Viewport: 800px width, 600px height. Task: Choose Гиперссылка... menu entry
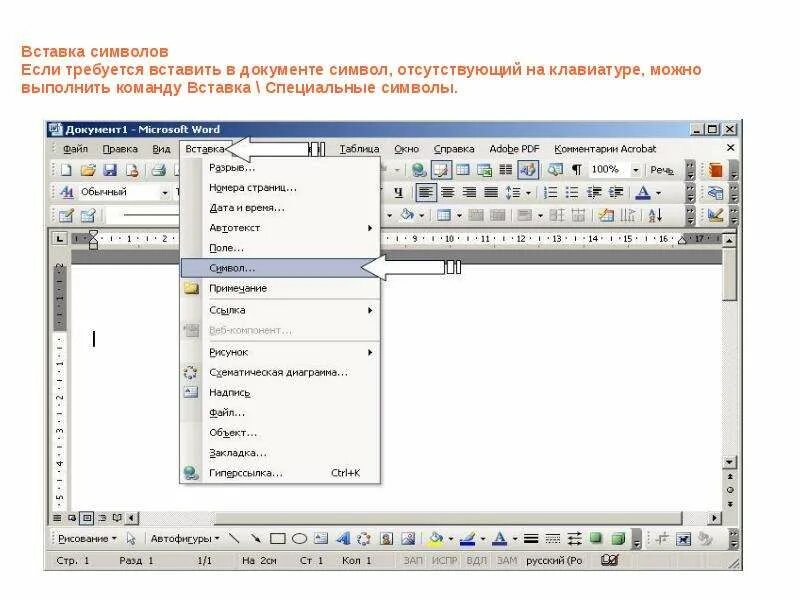[x=280, y=473]
